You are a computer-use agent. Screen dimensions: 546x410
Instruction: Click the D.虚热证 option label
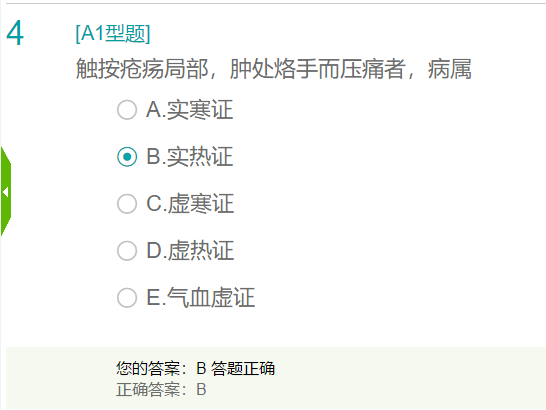coord(190,251)
